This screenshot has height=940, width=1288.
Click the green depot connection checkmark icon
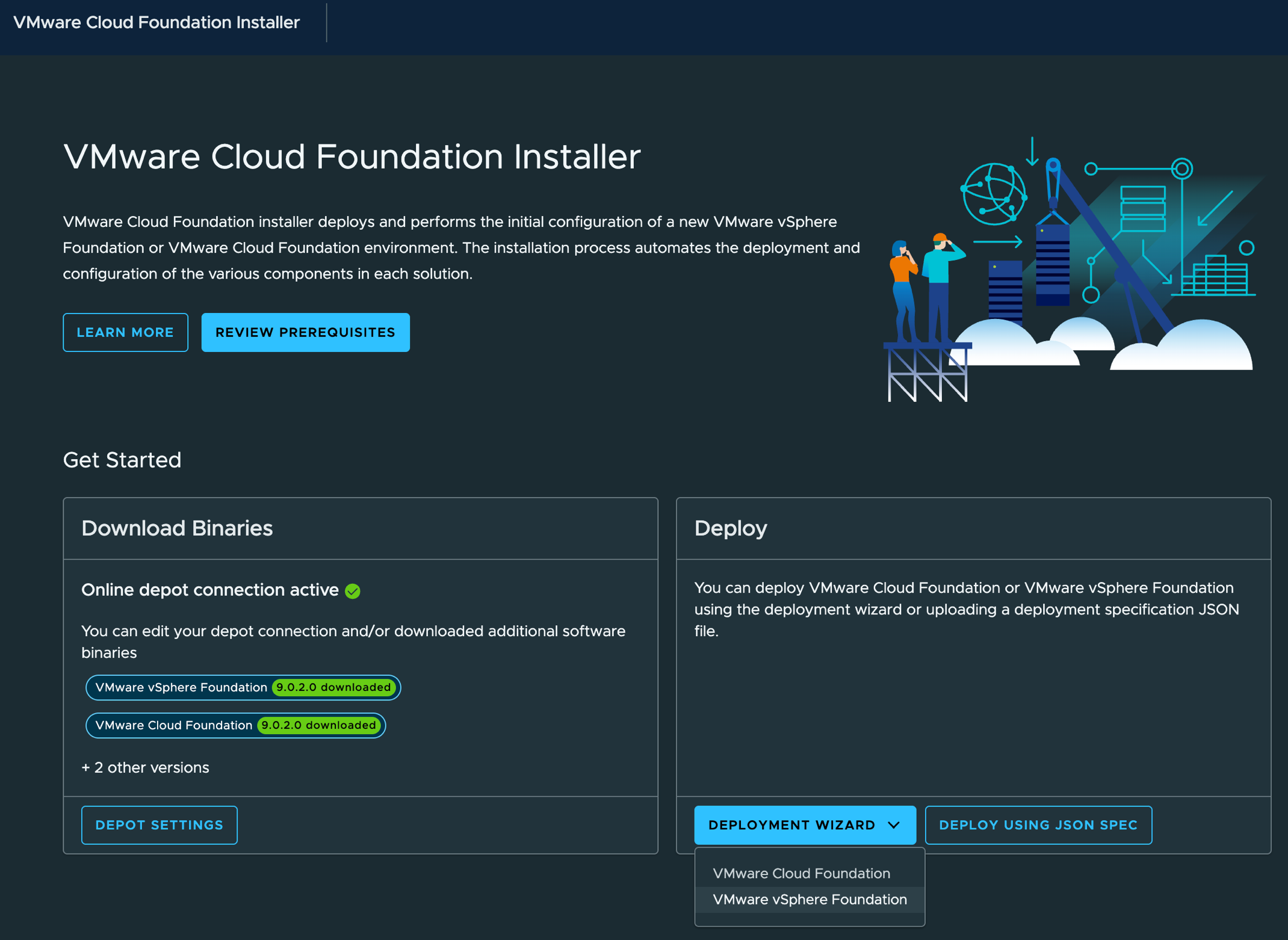(x=353, y=591)
